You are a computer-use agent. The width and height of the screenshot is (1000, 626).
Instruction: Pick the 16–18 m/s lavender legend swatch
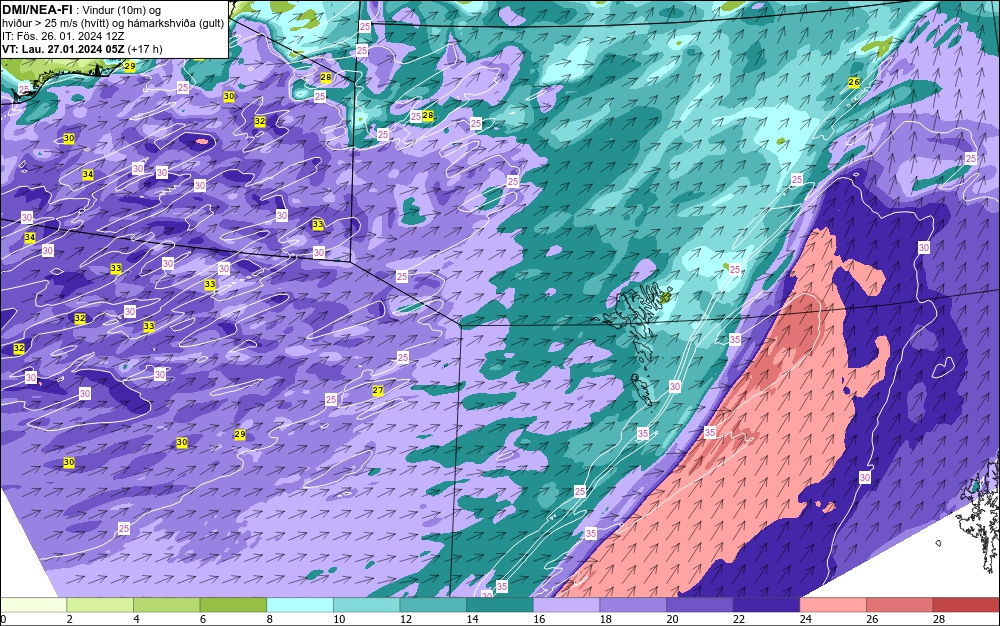point(566,605)
